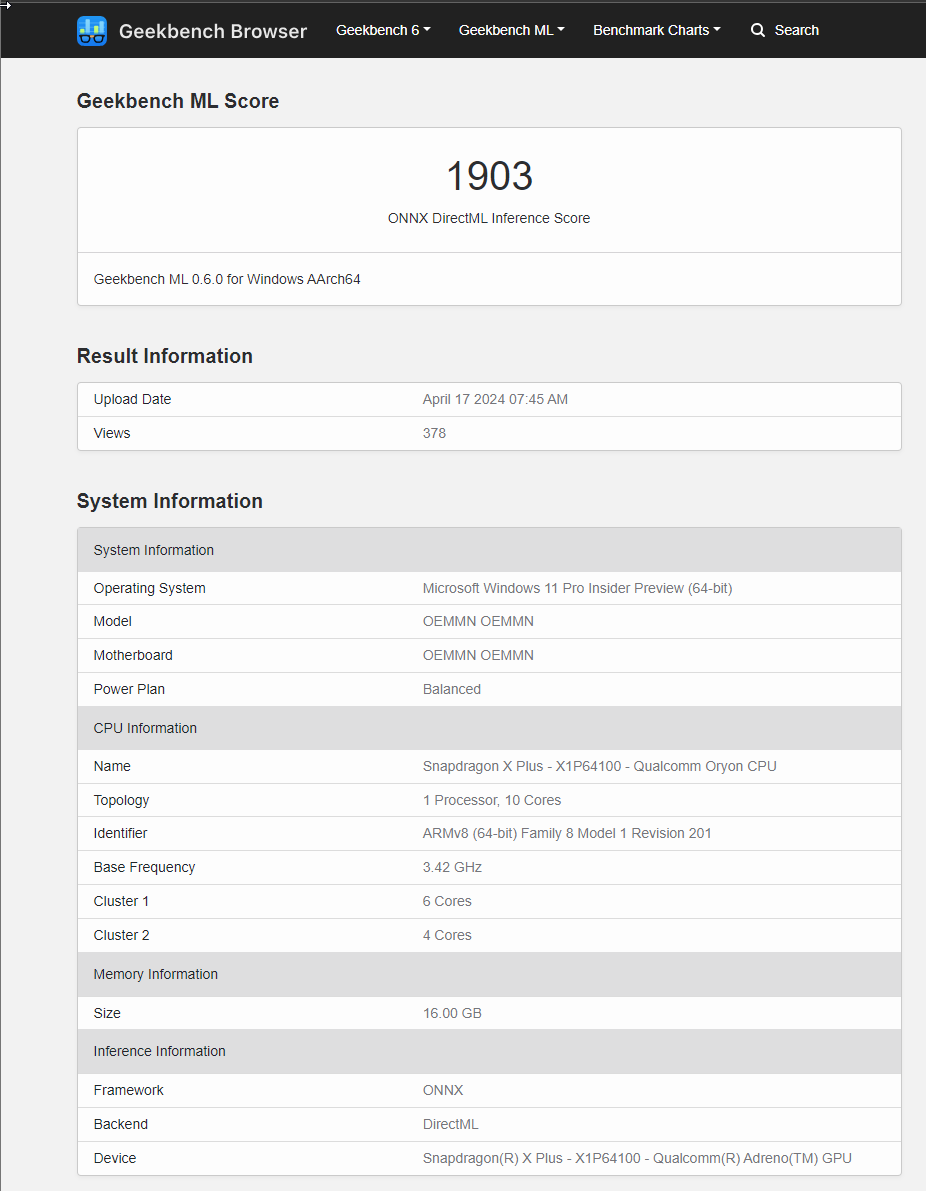Click the Device Adreno GPU value
Screen dimensions: 926x1191
click(x=637, y=1158)
